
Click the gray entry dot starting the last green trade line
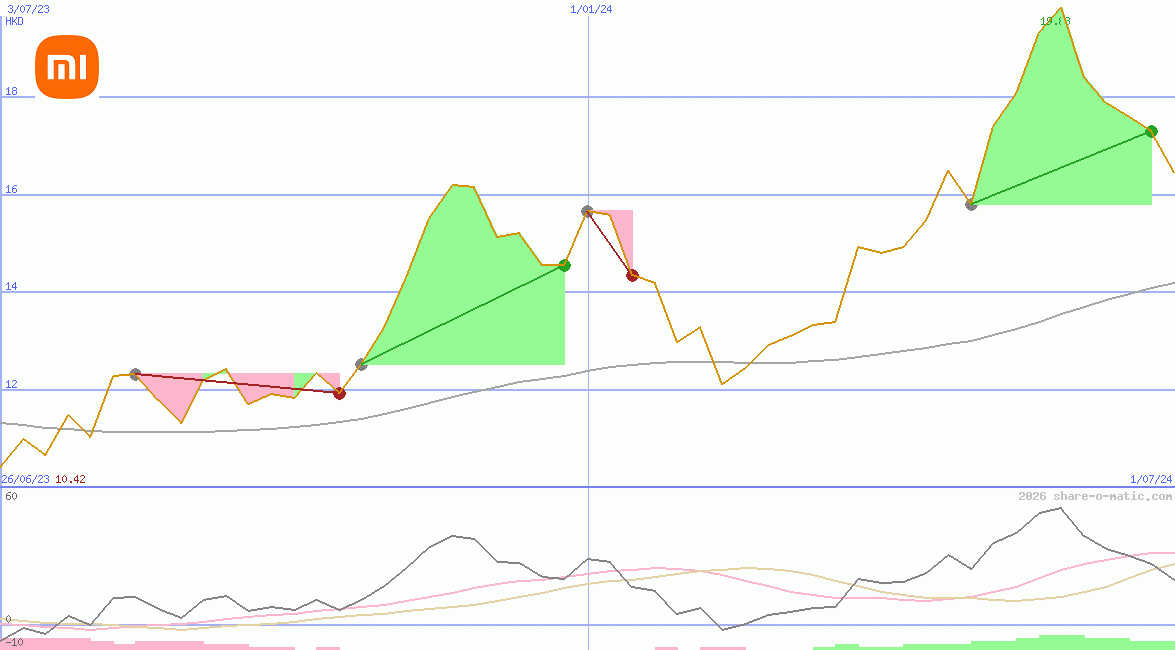(971, 204)
